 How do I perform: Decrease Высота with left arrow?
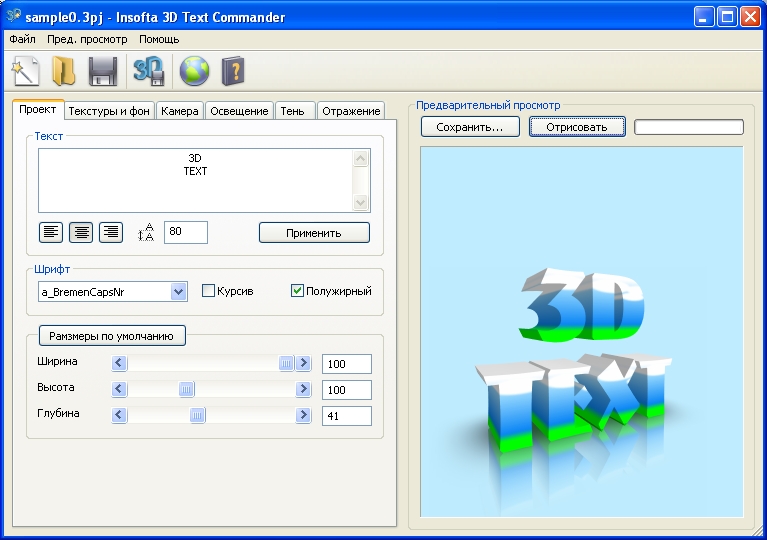pyautogui.click(x=119, y=389)
